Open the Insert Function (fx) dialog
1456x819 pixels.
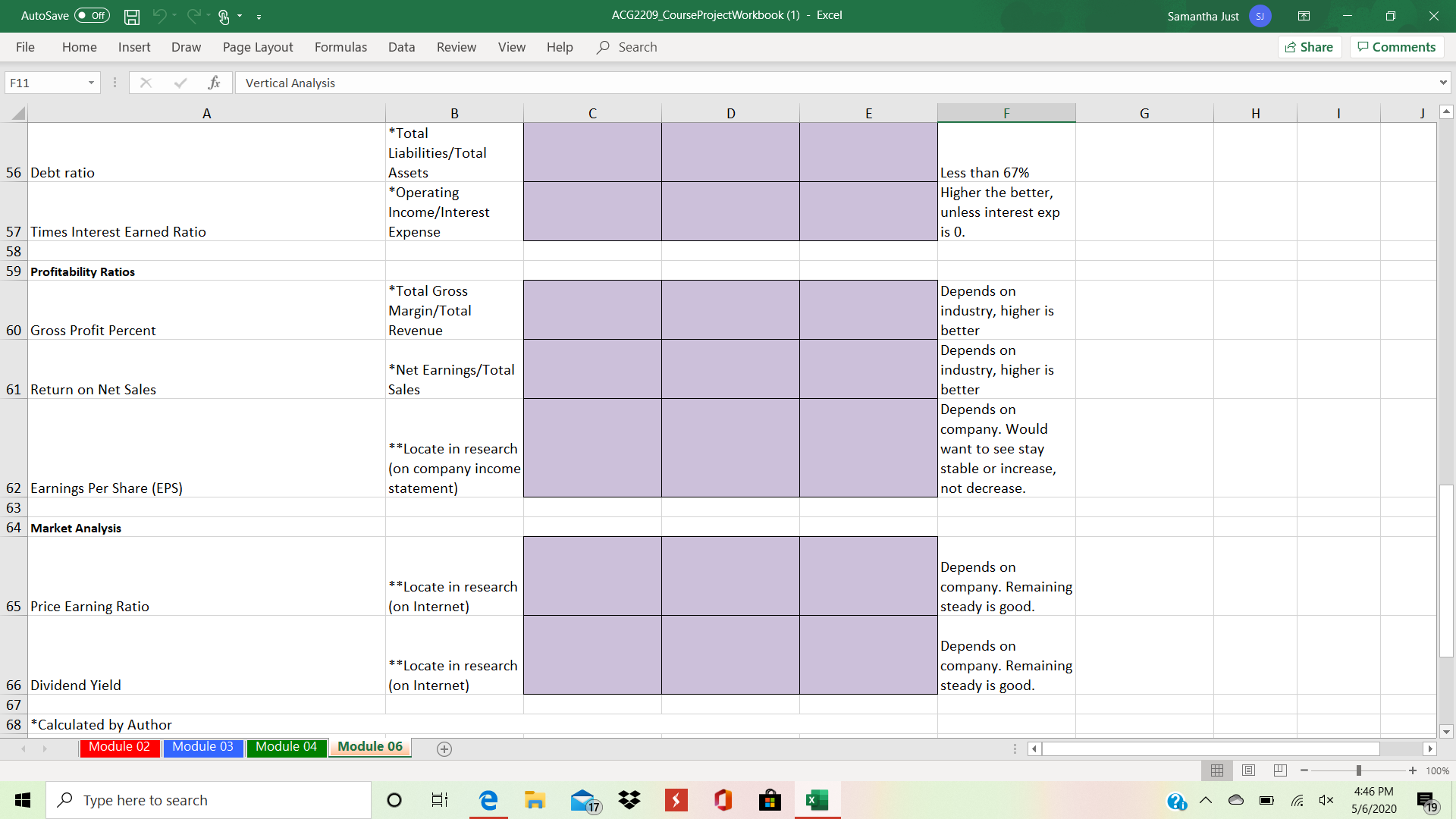coord(215,83)
